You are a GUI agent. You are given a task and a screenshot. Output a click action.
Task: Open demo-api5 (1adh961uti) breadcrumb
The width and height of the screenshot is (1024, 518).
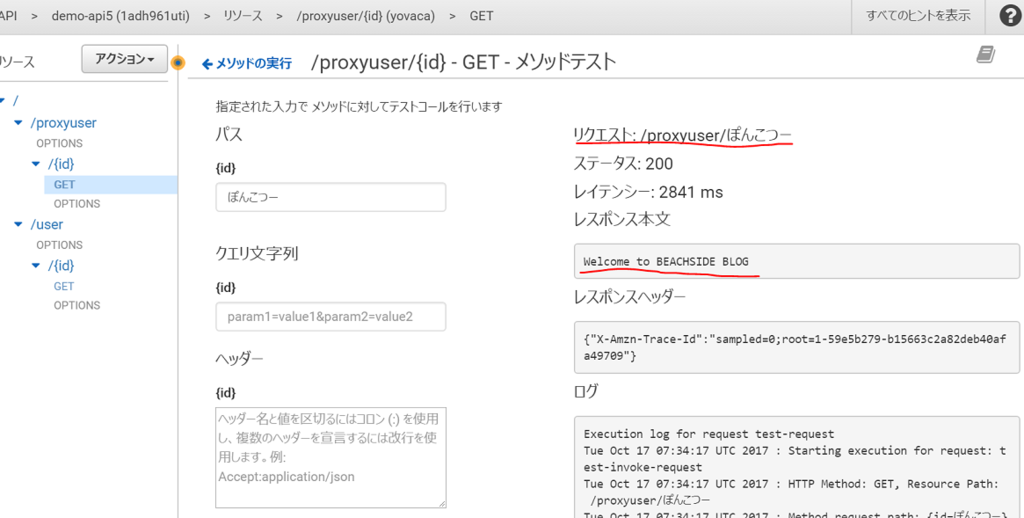(121, 16)
